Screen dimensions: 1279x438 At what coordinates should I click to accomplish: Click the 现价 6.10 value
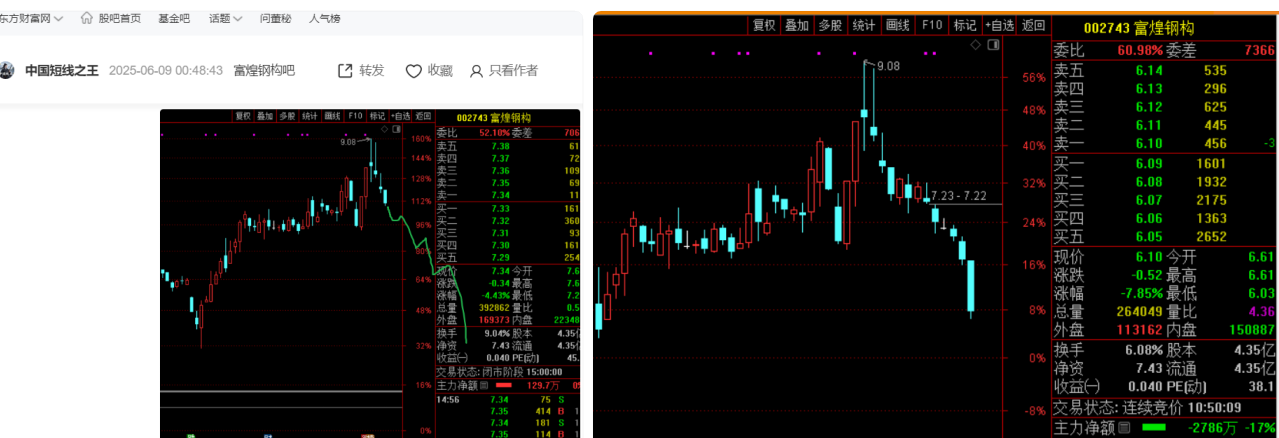[x=1148, y=256]
